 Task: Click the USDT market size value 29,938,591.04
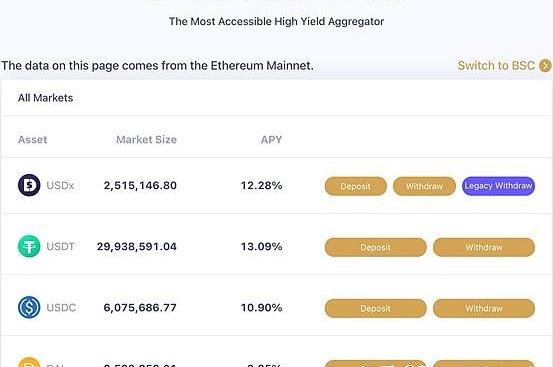click(136, 246)
